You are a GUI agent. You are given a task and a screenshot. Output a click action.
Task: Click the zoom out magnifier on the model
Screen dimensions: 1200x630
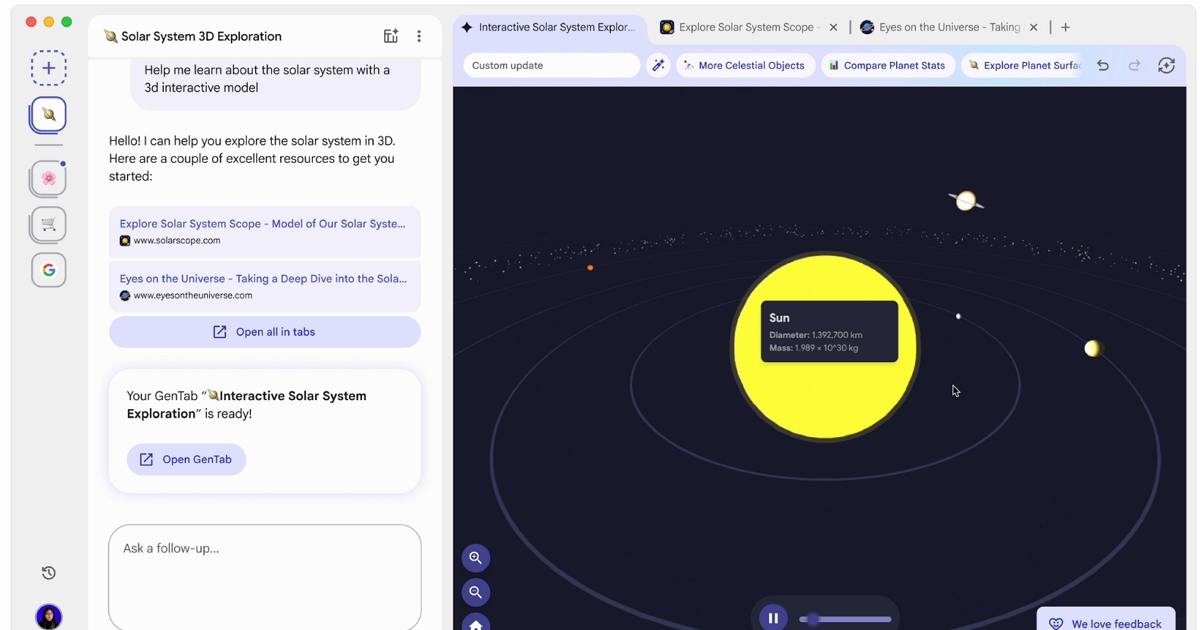click(475, 592)
